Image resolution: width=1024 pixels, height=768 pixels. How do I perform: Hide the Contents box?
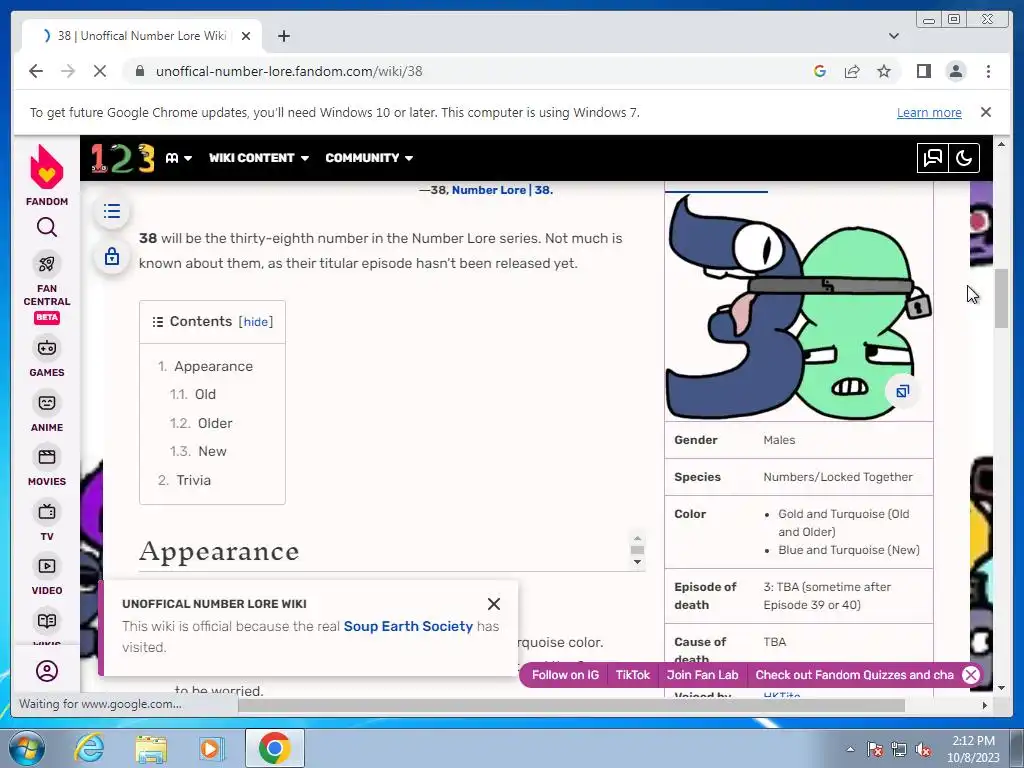[x=255, y=322]
